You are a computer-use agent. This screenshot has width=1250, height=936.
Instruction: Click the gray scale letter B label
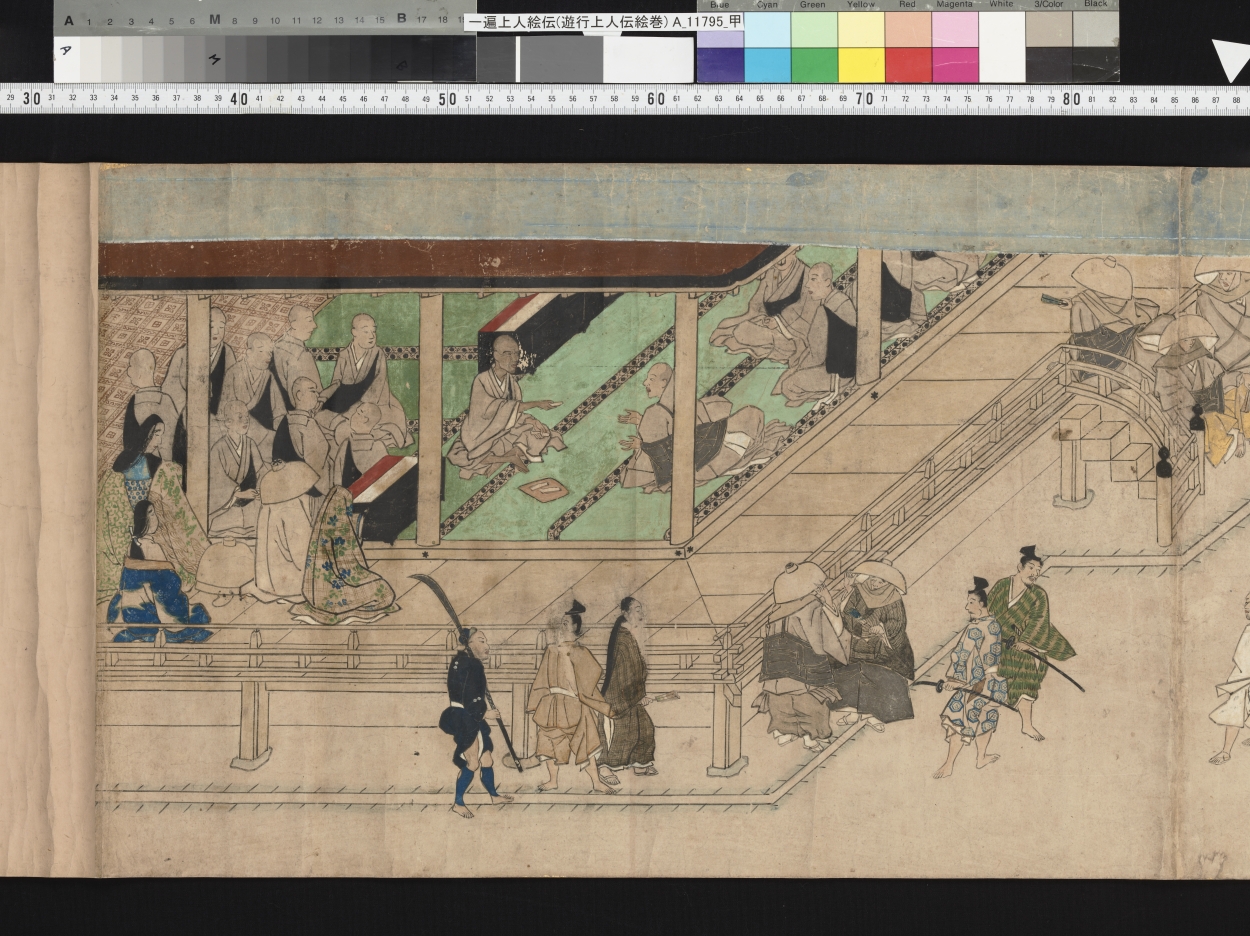[x=401, y=18]
